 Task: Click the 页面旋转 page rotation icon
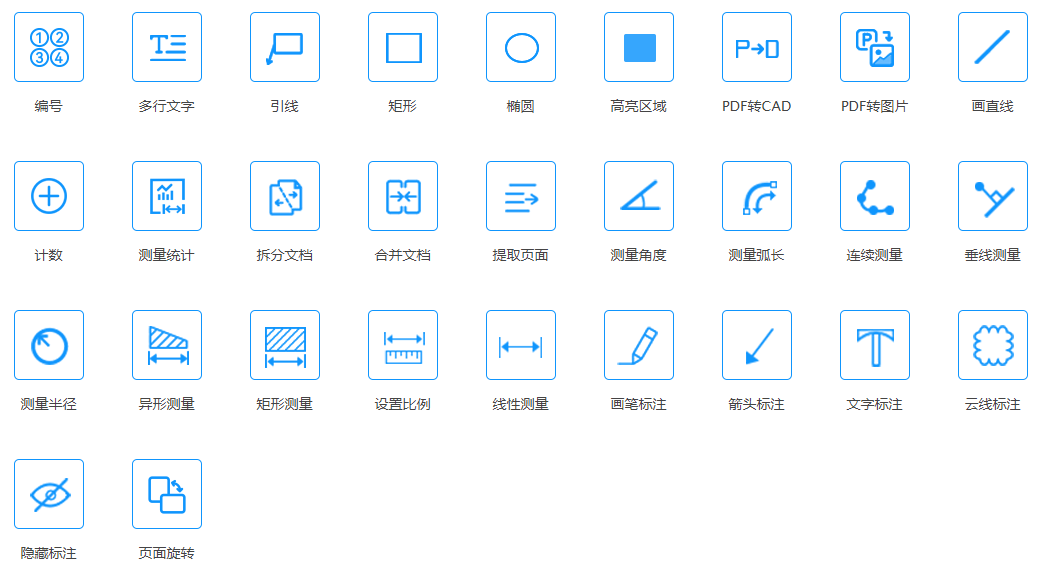coord(167,494)
